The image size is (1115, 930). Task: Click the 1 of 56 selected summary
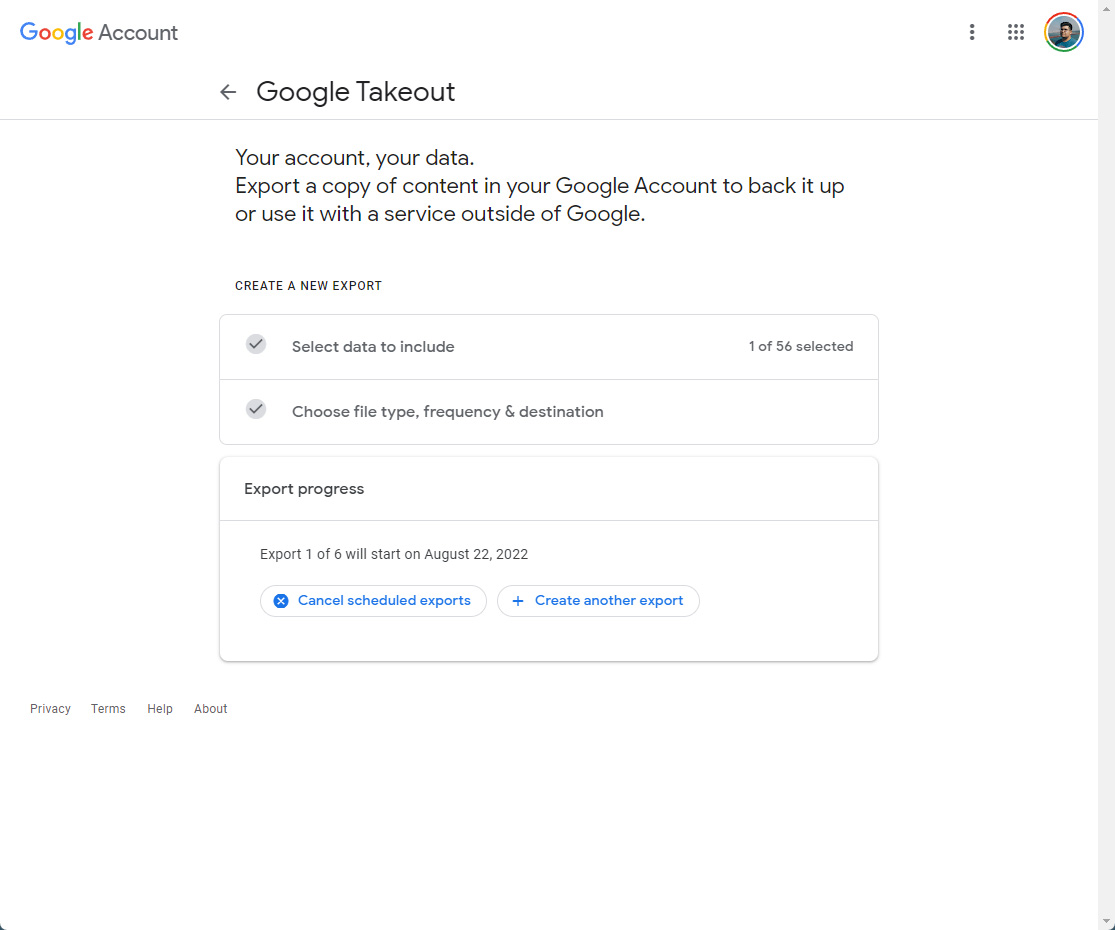(x=800, y=347)
